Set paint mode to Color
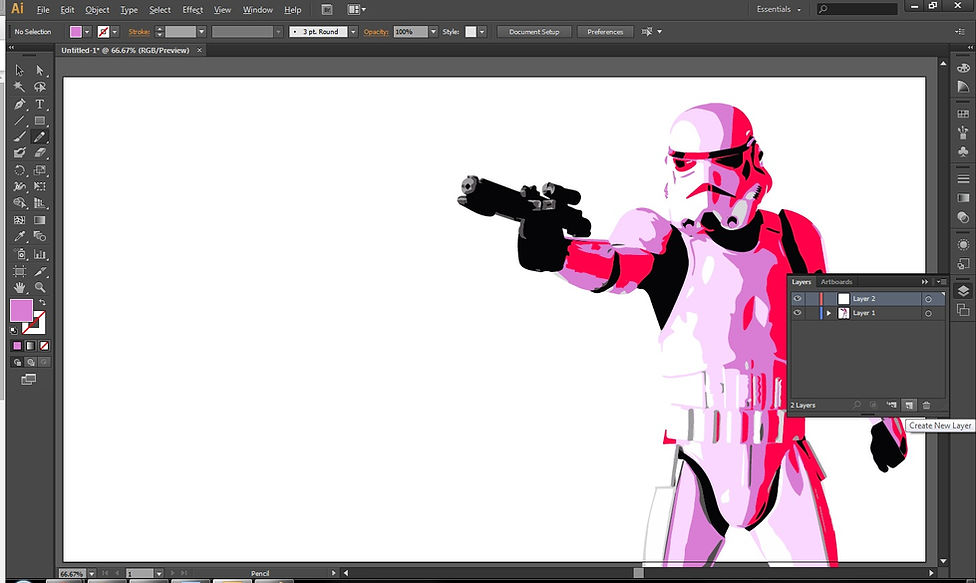This screenshot has width=976, height=583. coord(17,346)
